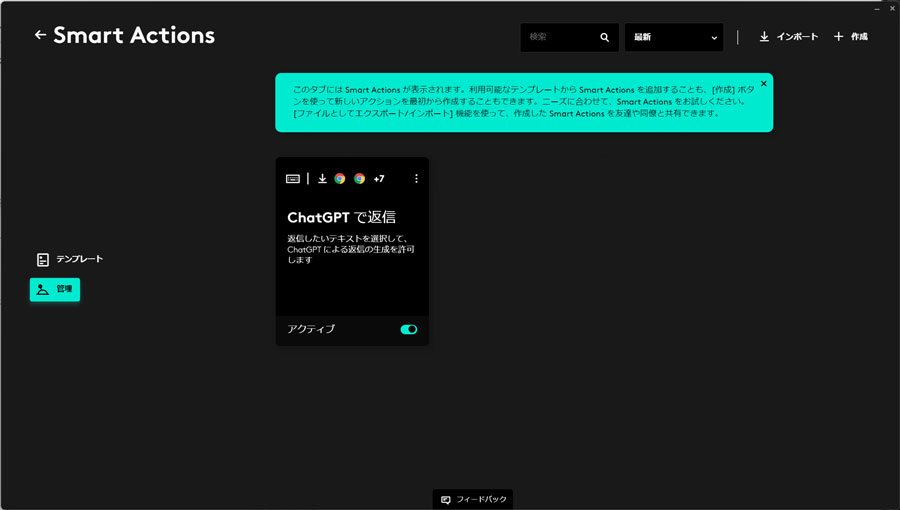This screenshot has height=510, width=900.
Task: Close the Smart Actions window
Action: click(892, 9)
